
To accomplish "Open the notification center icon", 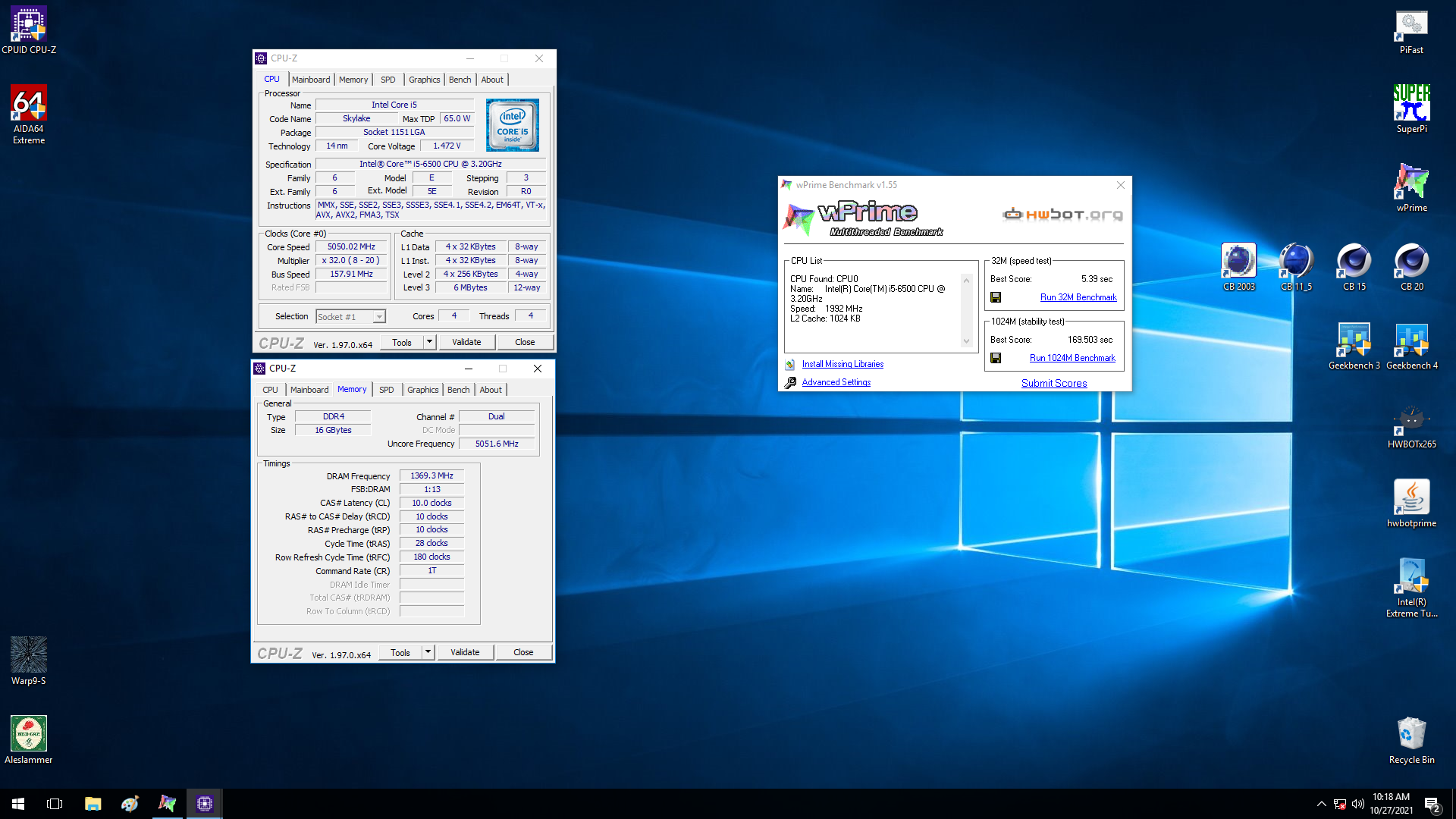I will coord(1432,804).
